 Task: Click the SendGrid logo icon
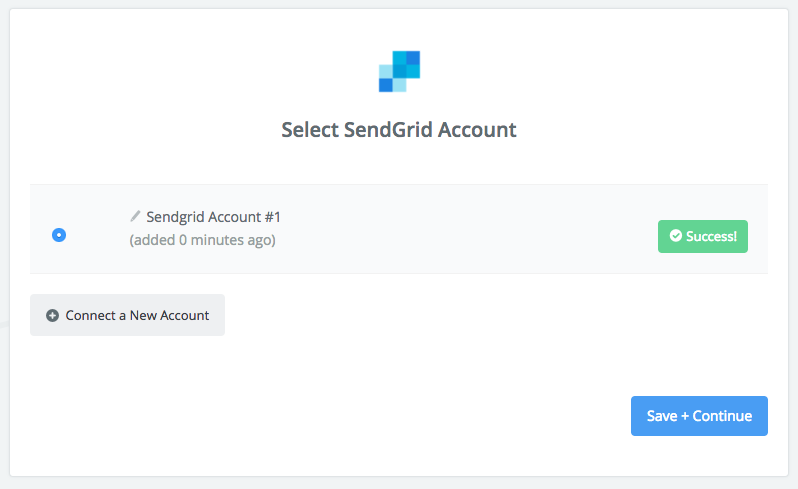[400, 71]
